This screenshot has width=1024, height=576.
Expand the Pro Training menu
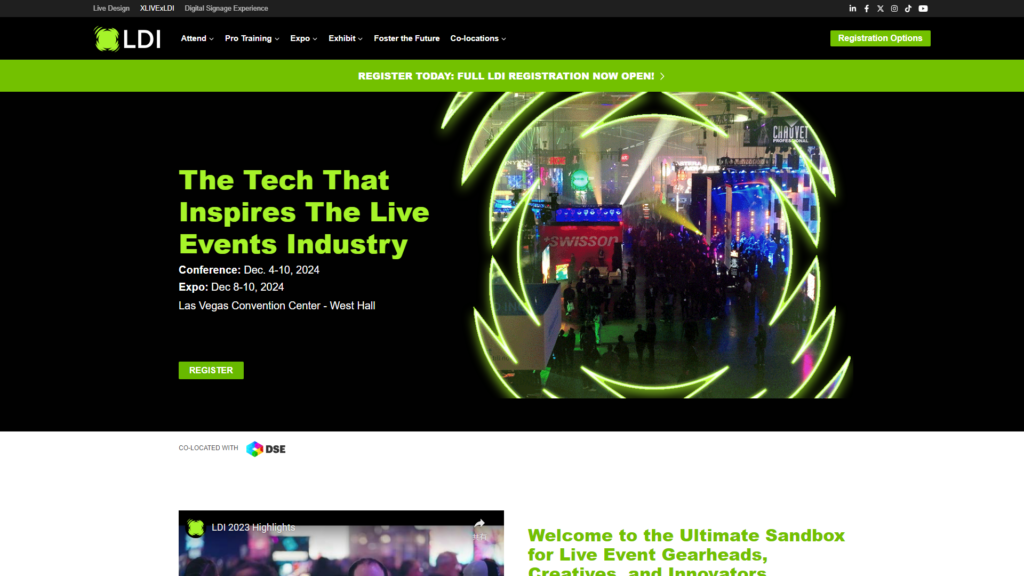pyautogui.click(x=252, y=39)
